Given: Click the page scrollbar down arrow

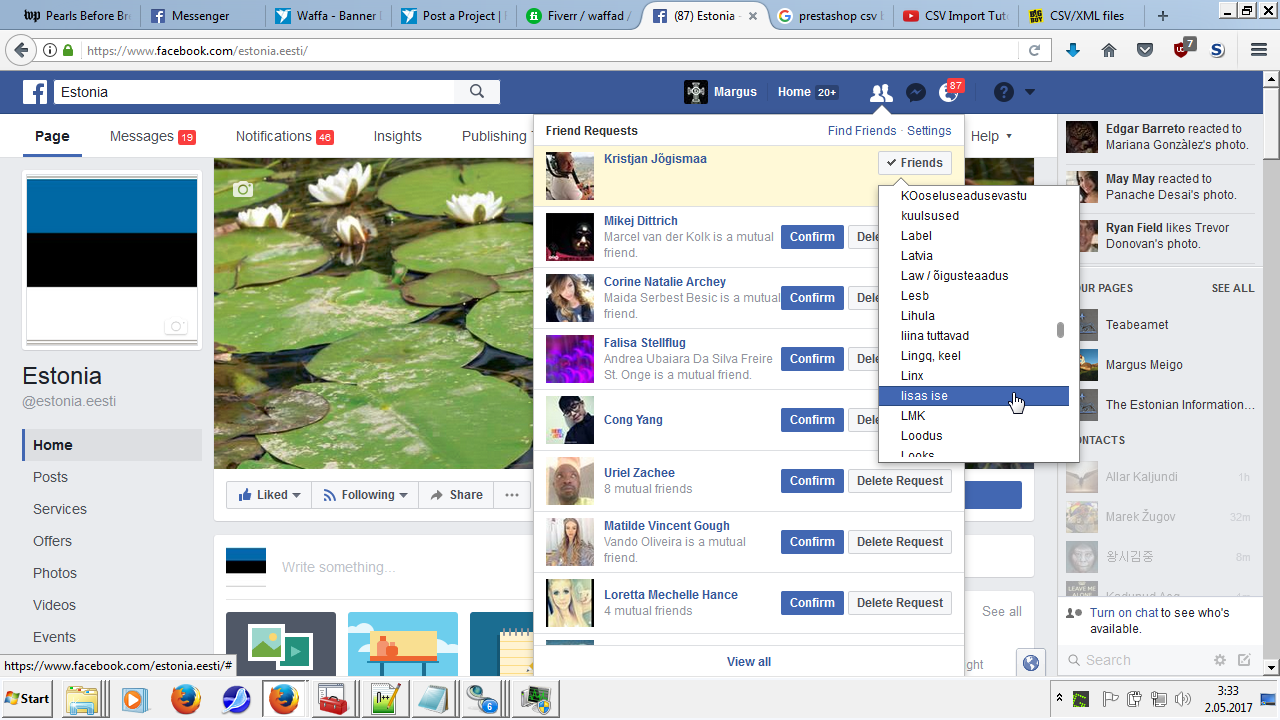Looking at the screenshot, I should pyautogui.click(x=1271, y=666).
